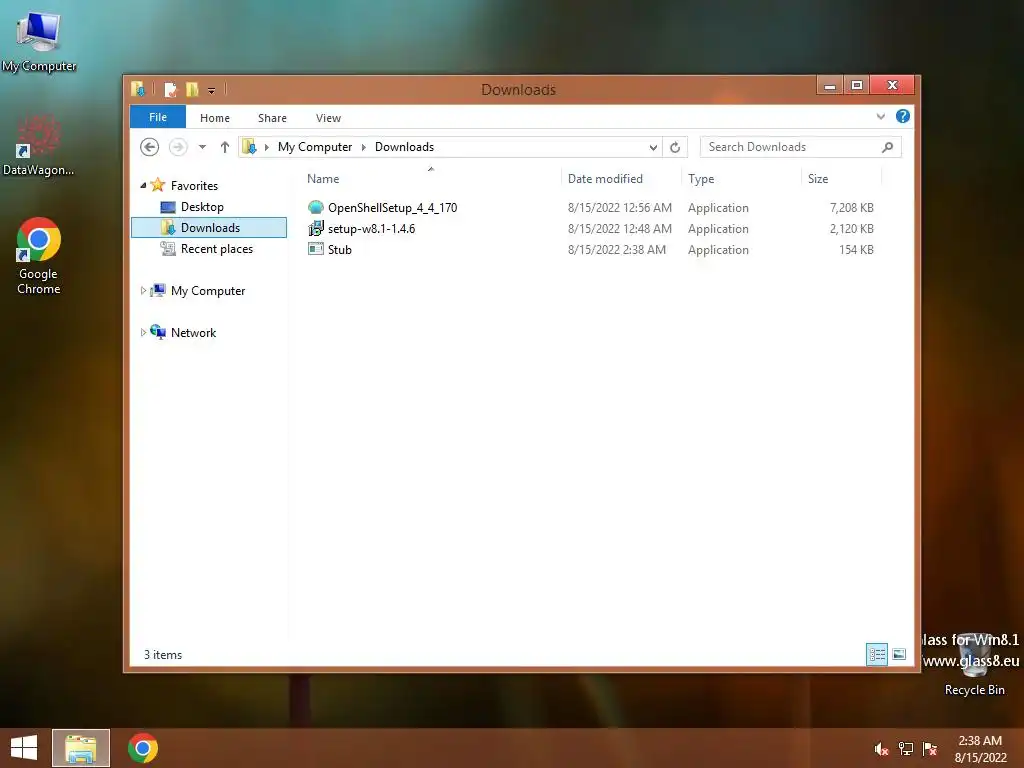The image size is (1024, 768).
Task: Go up one level with Up arrow
Action: click(225, 147)
